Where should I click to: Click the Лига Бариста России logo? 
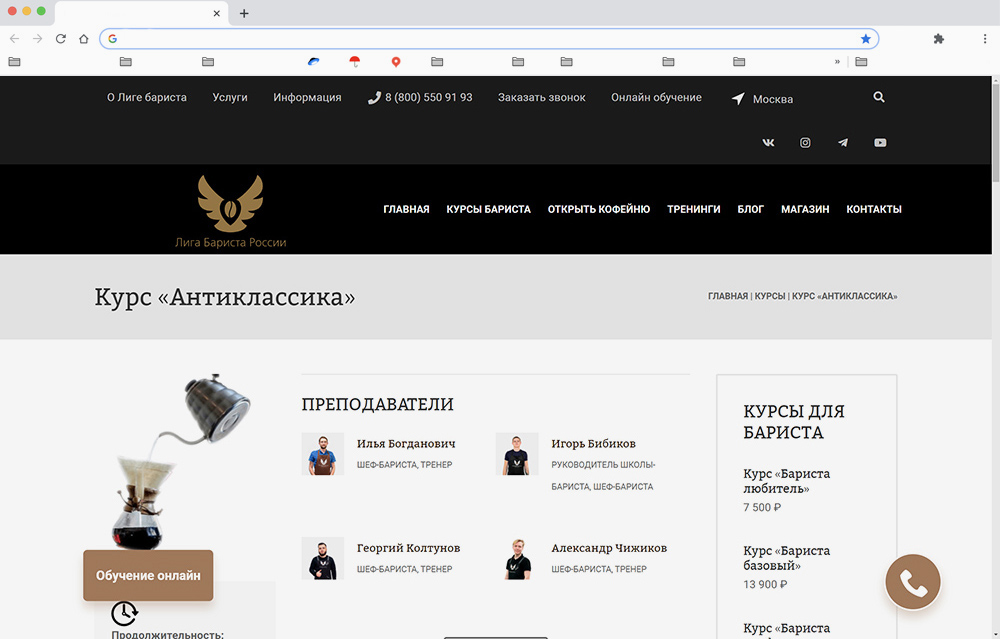coord(230,212)
